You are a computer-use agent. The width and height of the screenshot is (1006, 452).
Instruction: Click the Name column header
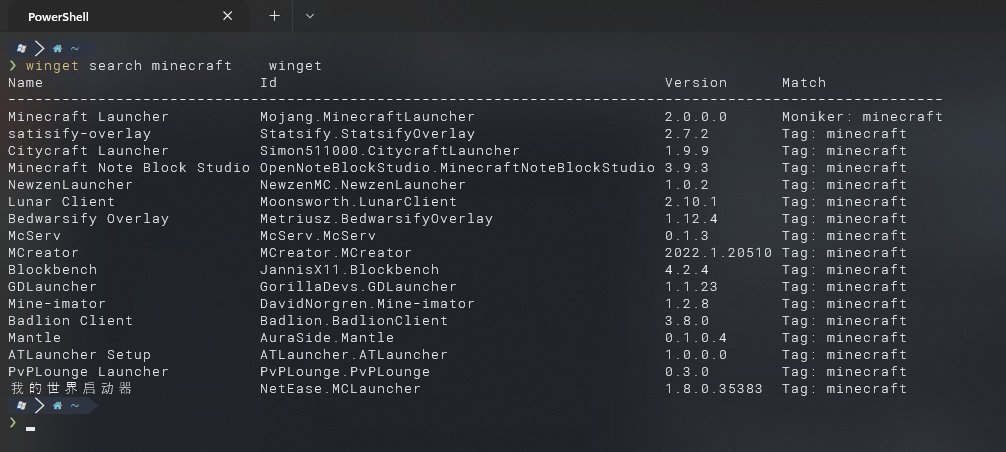[26, 83]
